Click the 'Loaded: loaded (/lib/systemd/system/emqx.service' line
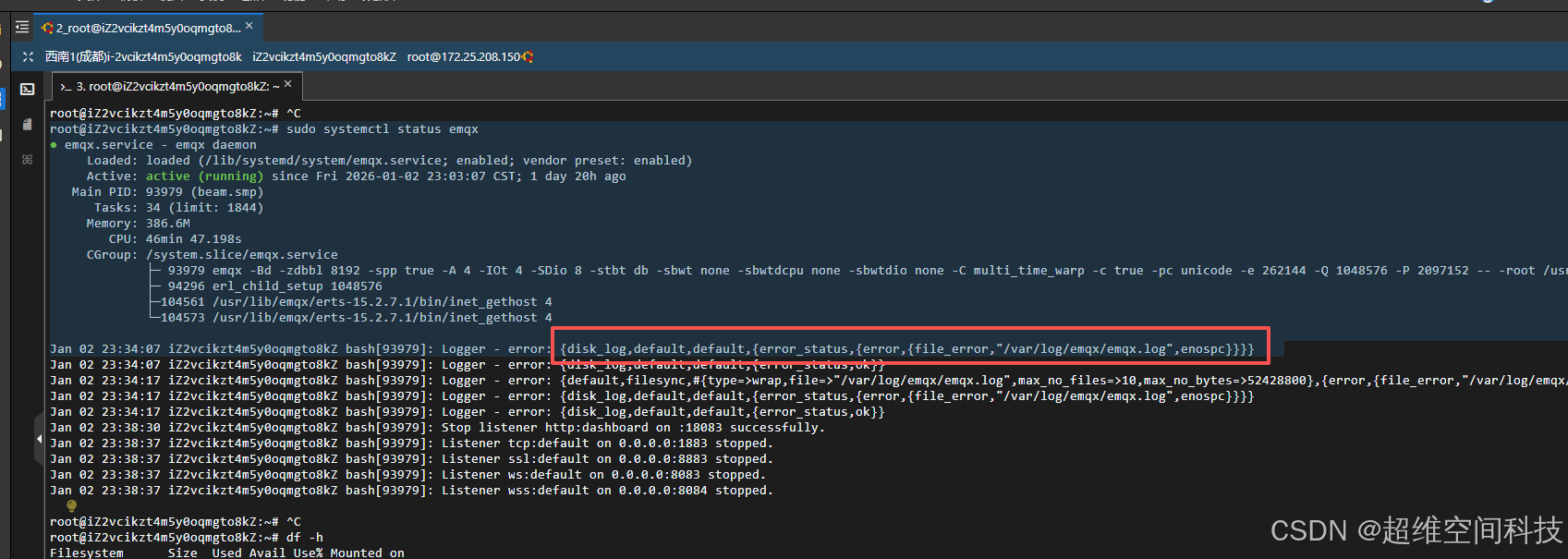 pos(390,160)
